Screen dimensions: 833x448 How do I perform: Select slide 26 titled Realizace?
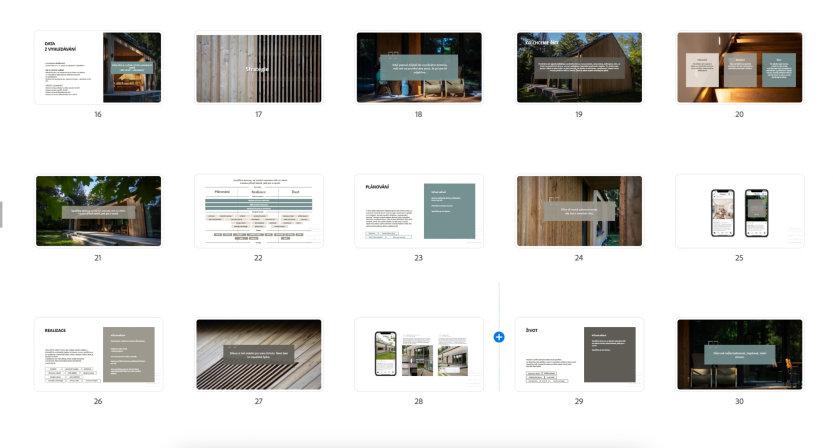tap(98, 354)
